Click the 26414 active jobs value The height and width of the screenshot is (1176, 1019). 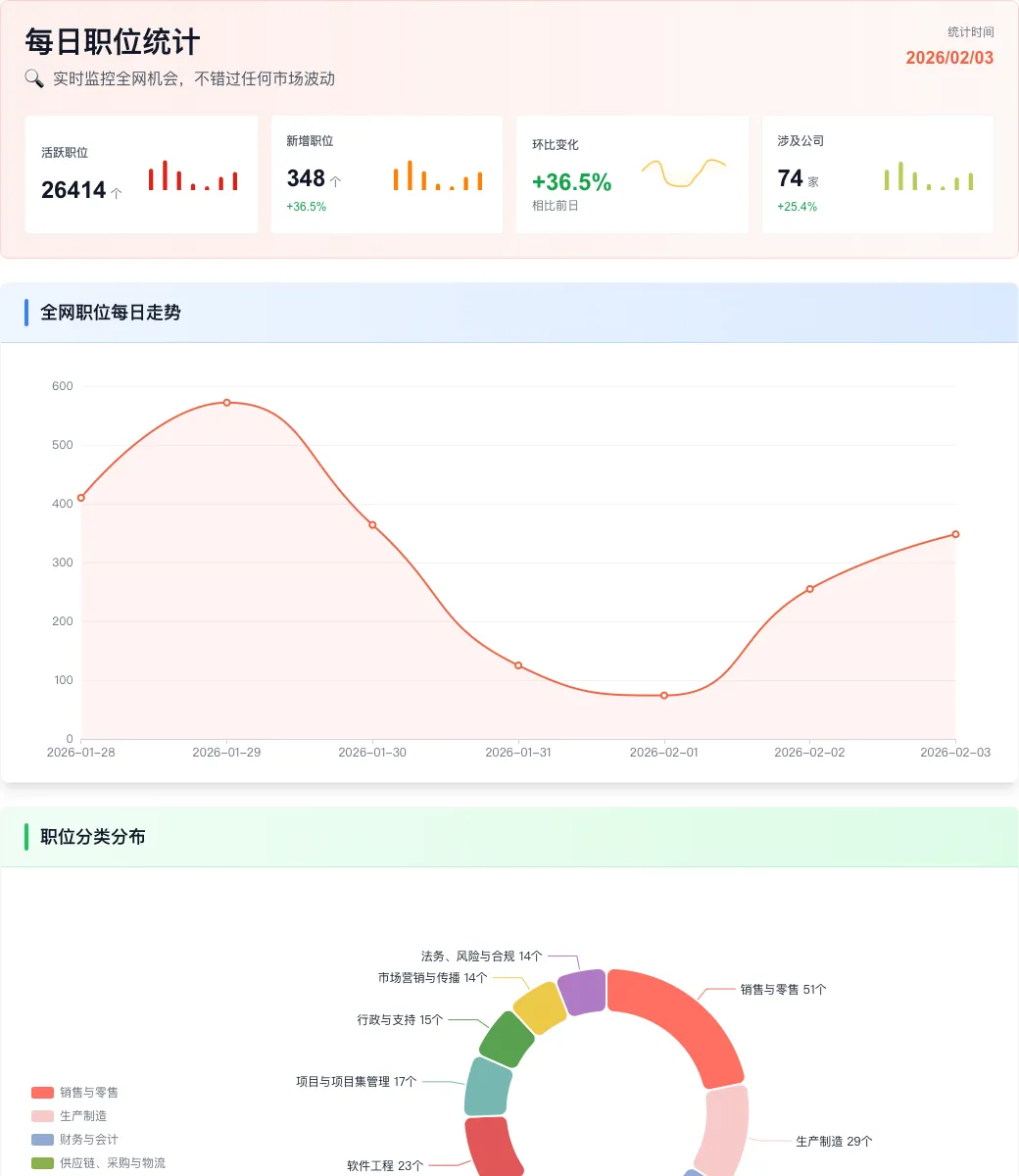[x=73, y=190]
